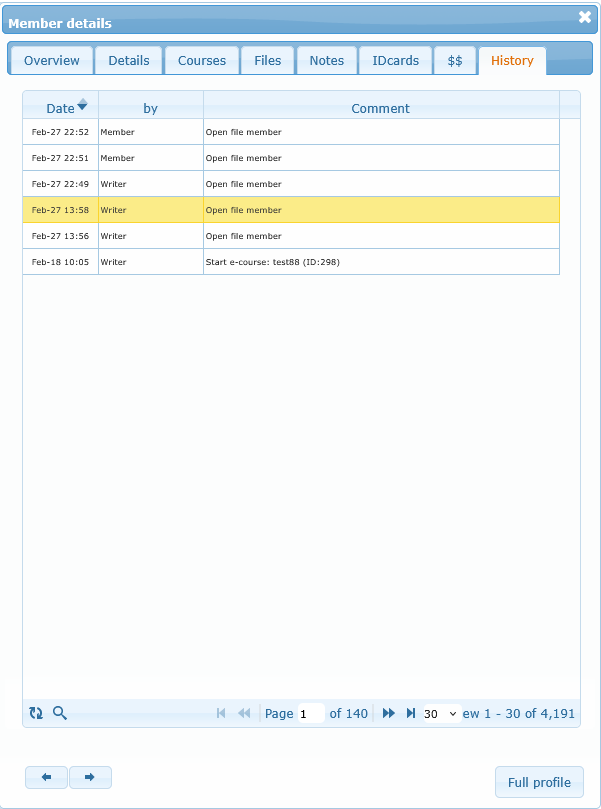
Task: Open the rows-per-page dropdown showing 30
Action: click(x=439, y=713)
